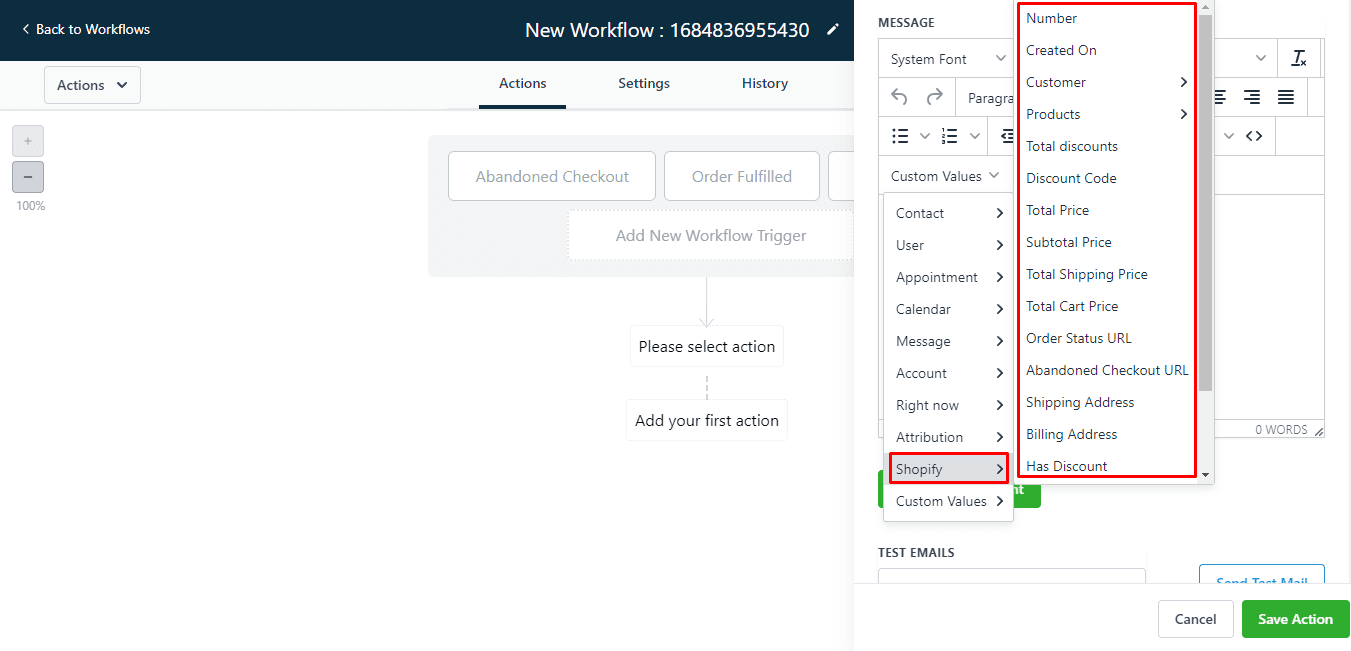Insert the Total Price value
The image size is (1351, 651).
pyautogui.click(x=1105, y=210)
